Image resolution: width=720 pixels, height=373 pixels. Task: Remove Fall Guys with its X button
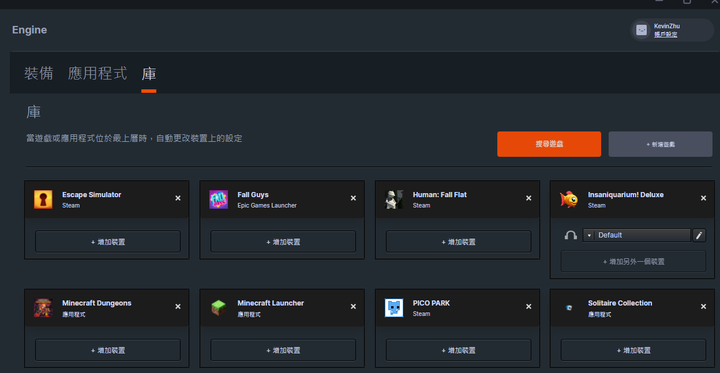pyautogui.click(x=353, y=198)
